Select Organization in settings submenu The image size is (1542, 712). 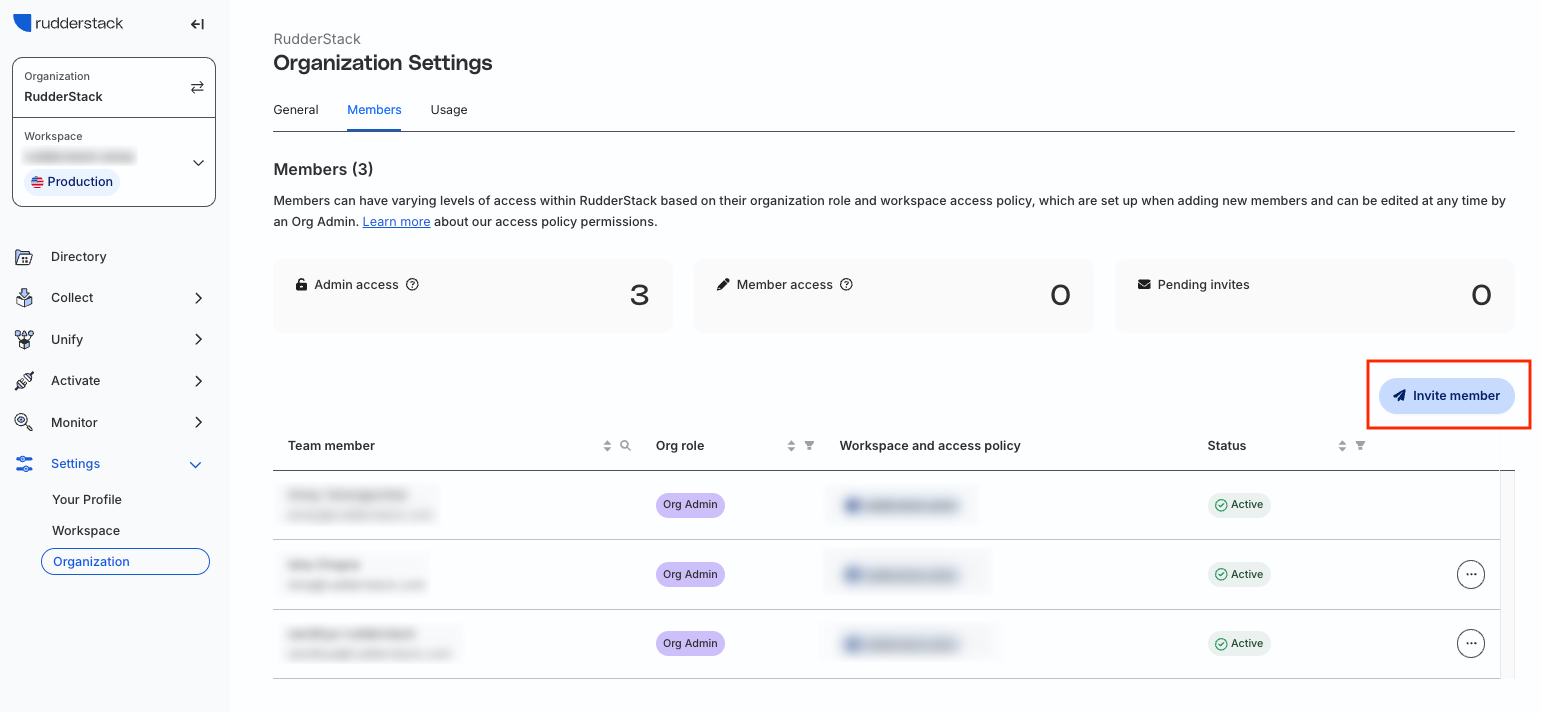(125, 562)
